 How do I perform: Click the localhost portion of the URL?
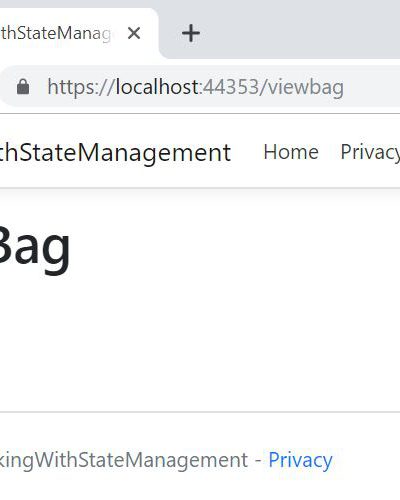point(157,87)
